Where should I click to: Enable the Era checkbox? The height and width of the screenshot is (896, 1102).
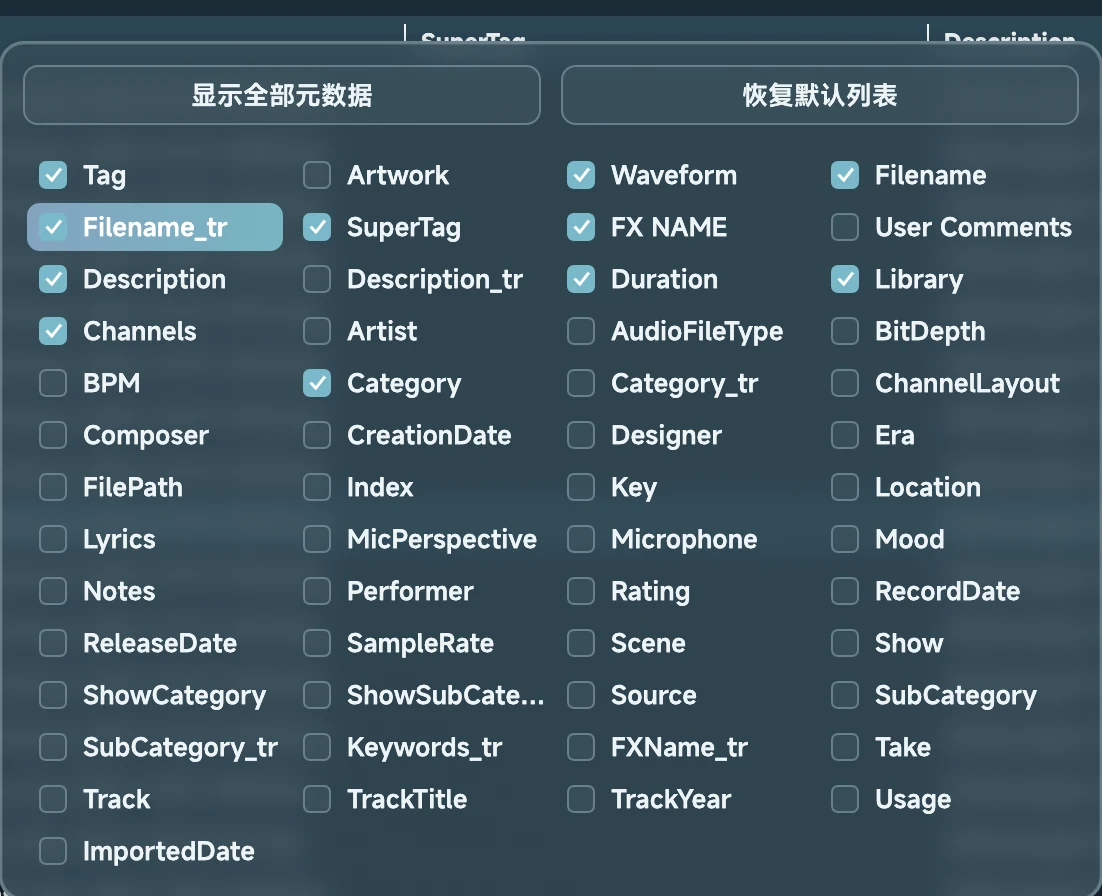(845, 435)
